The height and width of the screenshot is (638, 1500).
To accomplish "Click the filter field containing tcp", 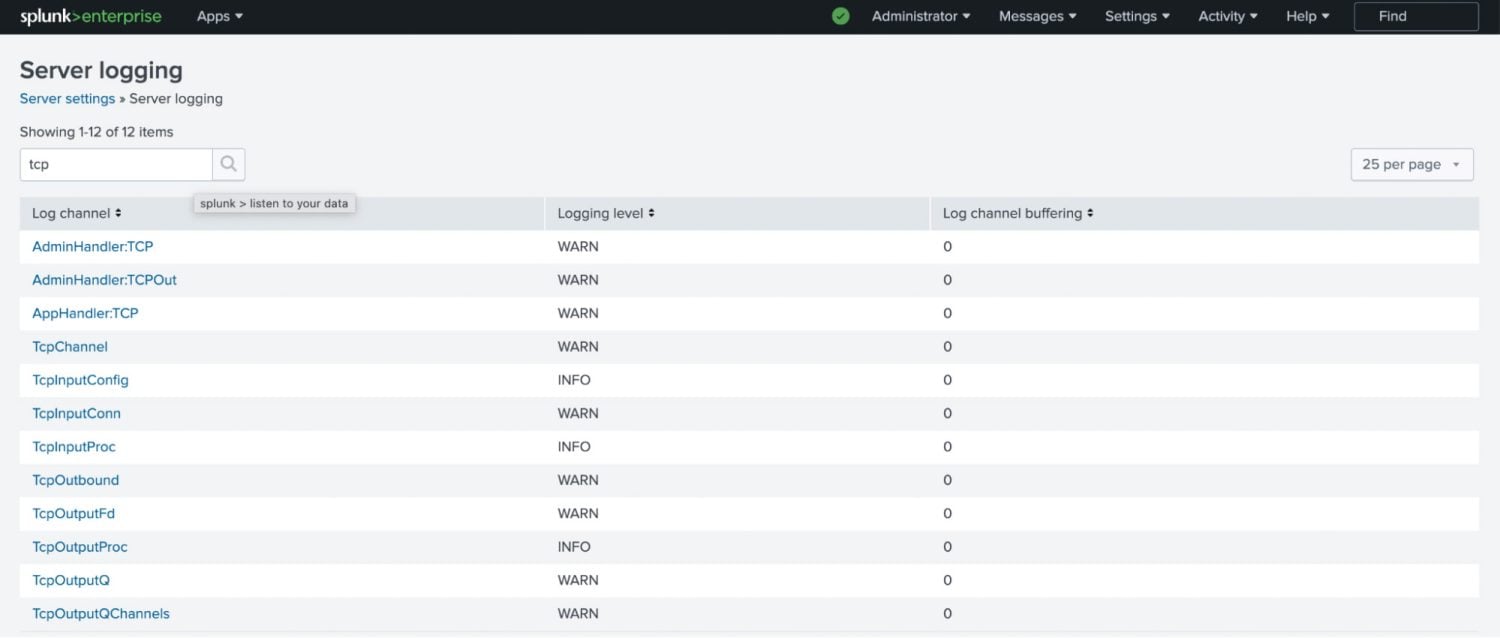I will point(116,164).
